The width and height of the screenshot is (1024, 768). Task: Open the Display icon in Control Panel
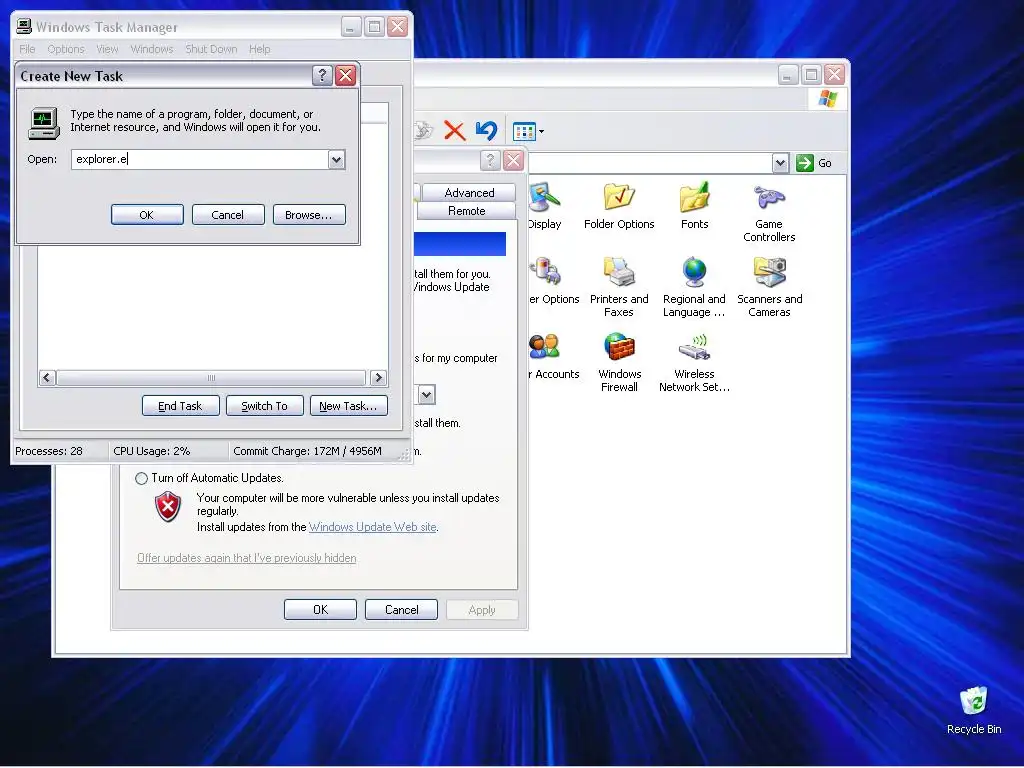545,206
